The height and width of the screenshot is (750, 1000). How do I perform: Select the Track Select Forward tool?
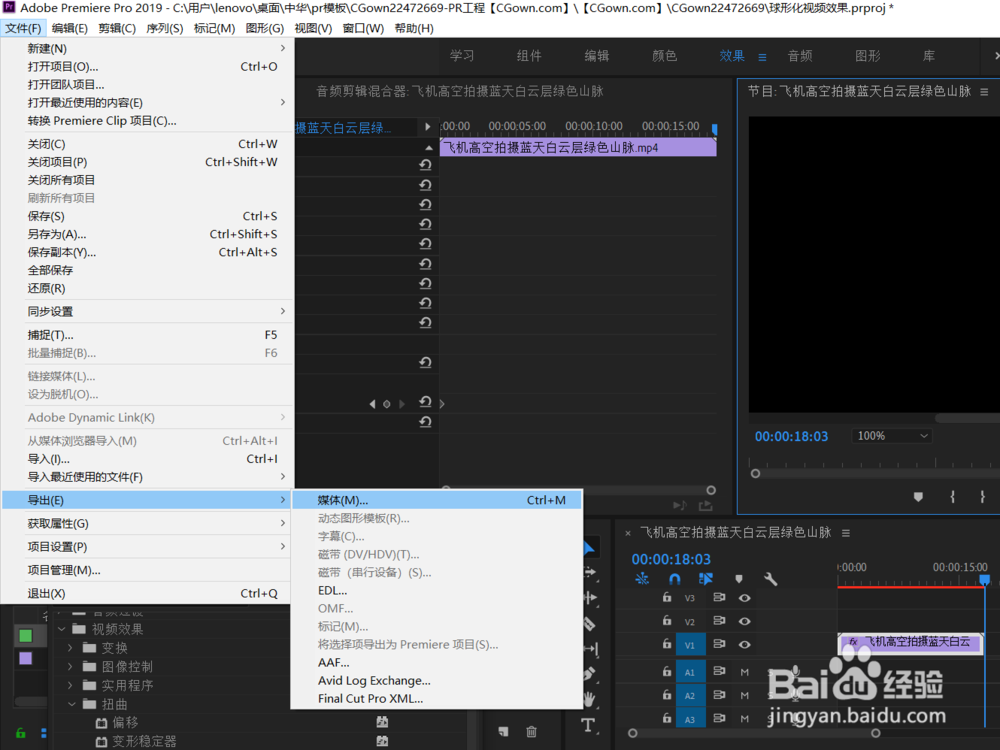coord(591,572)
